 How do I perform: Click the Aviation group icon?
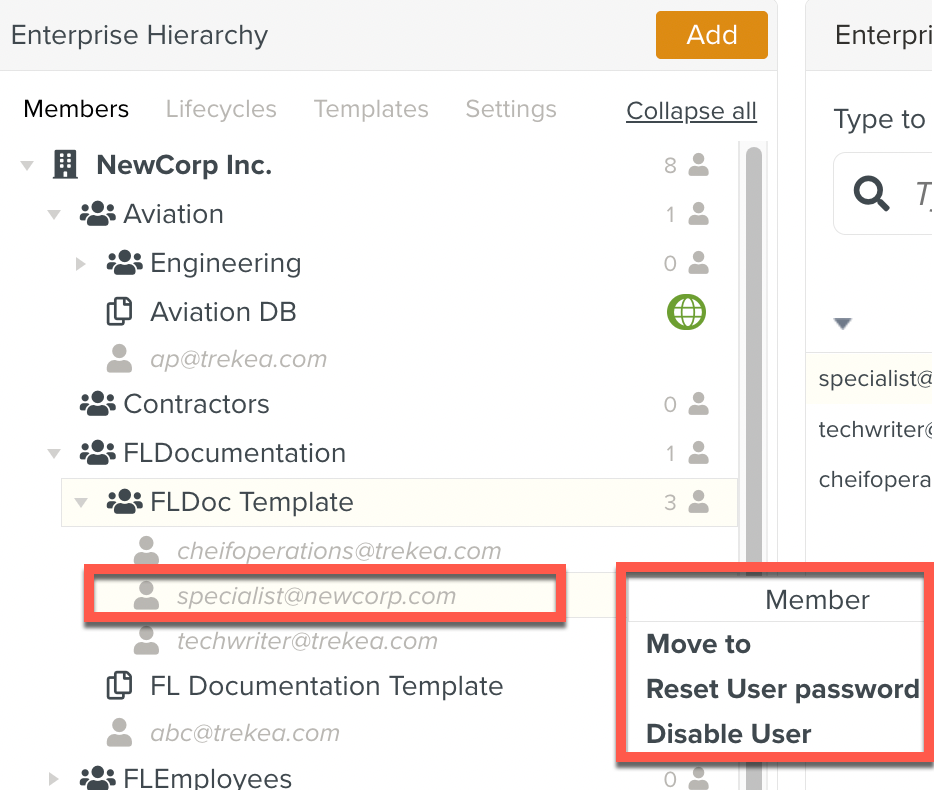pos(97,214)
